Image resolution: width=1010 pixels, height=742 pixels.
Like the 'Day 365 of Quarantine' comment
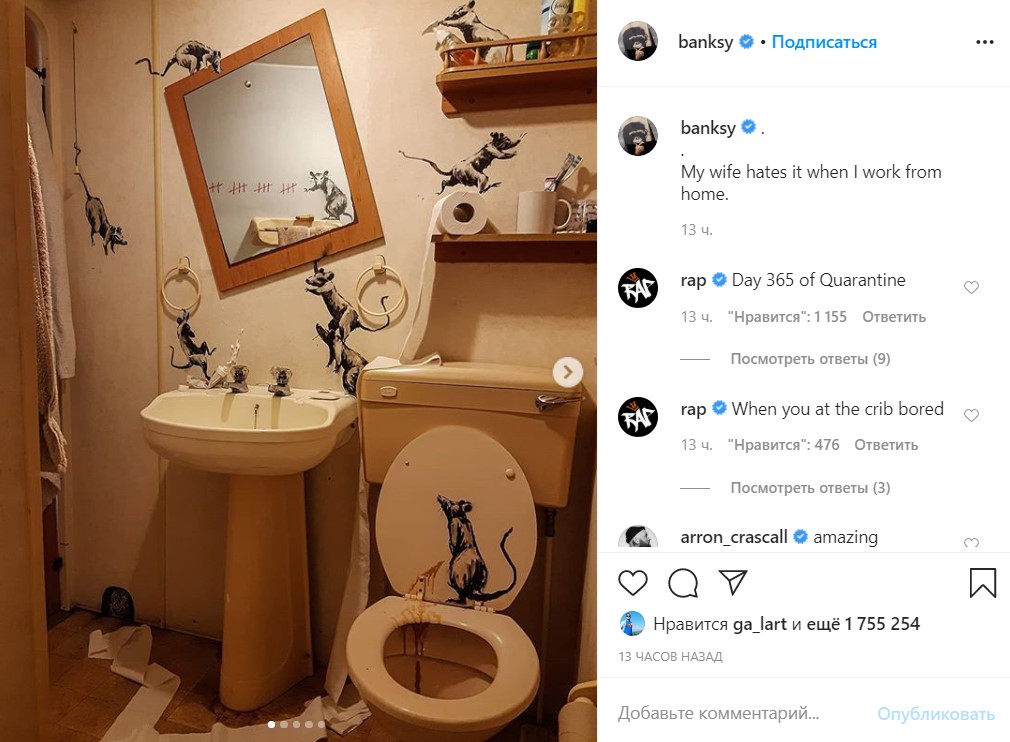click(x=971, y=287)
